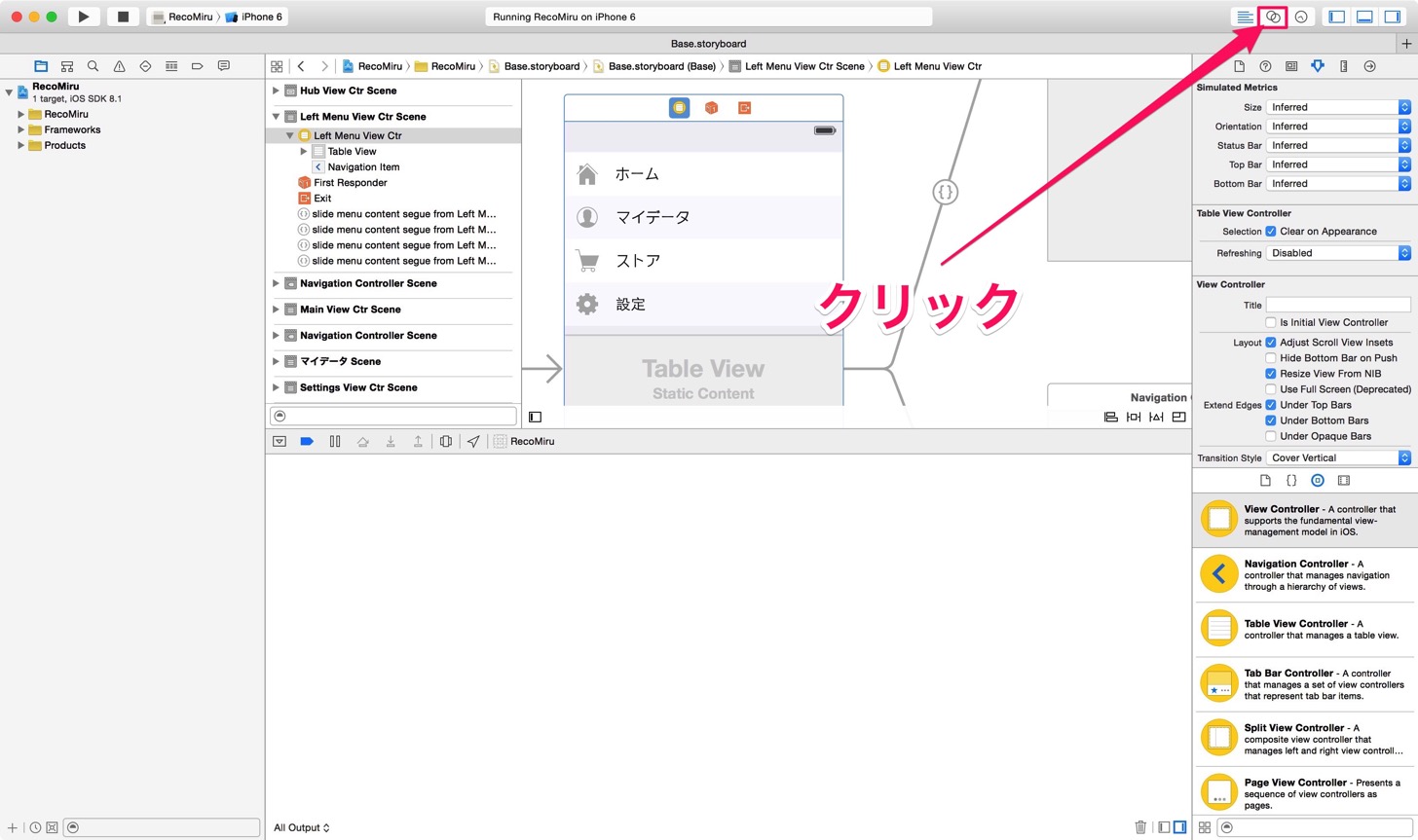Show the File Template library
This screenshot has width=1418, height=840.
coord(1265,480)
